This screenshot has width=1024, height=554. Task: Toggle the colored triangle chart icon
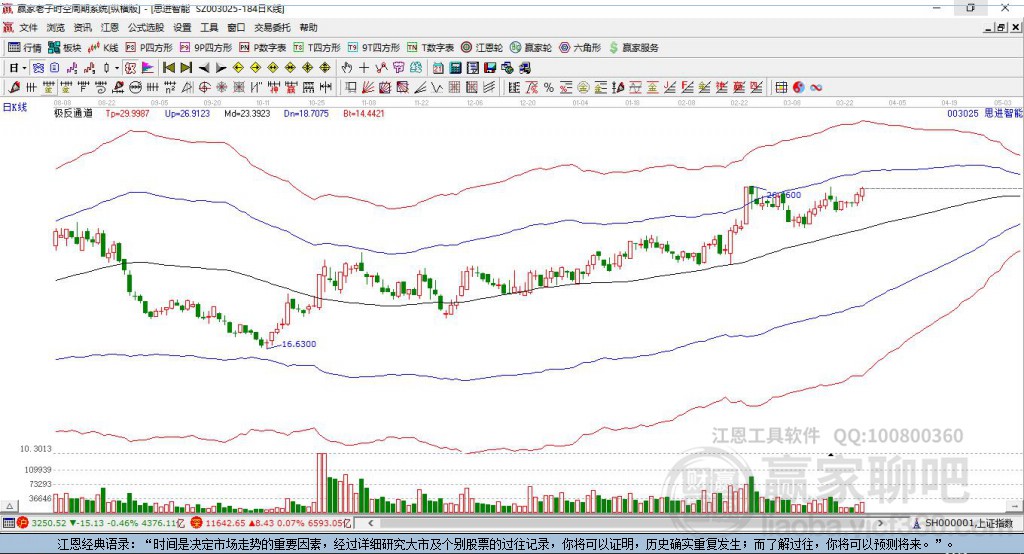[x=148, y=68]
